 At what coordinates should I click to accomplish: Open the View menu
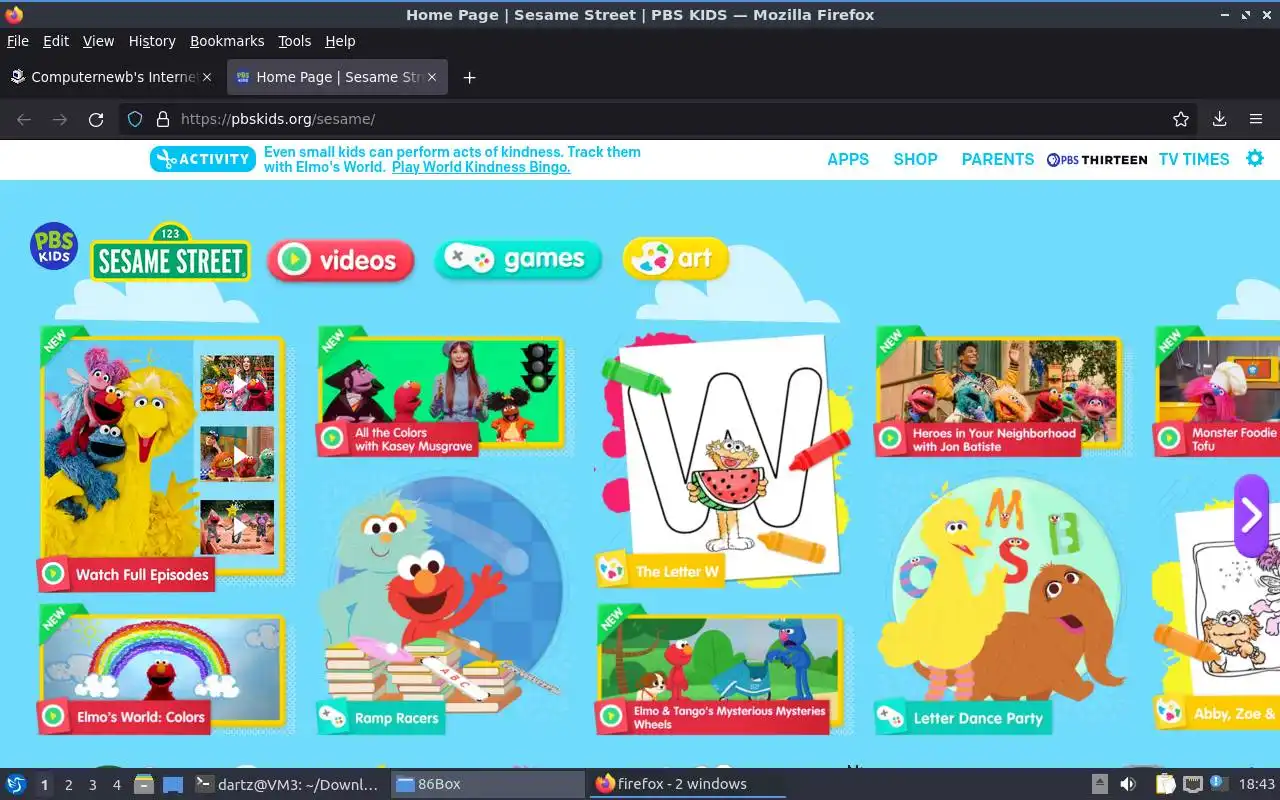coord(98,41)
